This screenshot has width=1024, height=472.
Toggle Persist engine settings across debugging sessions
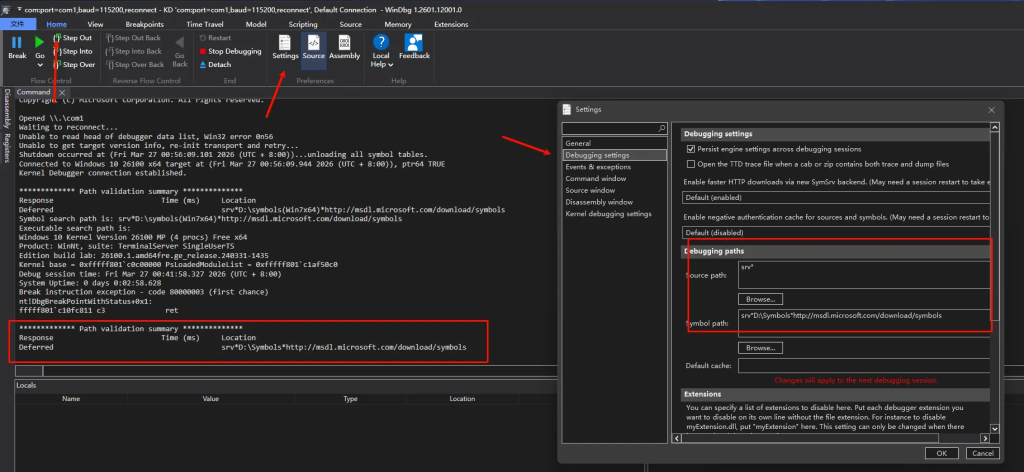pyautogui.click(x=691, y=149)
